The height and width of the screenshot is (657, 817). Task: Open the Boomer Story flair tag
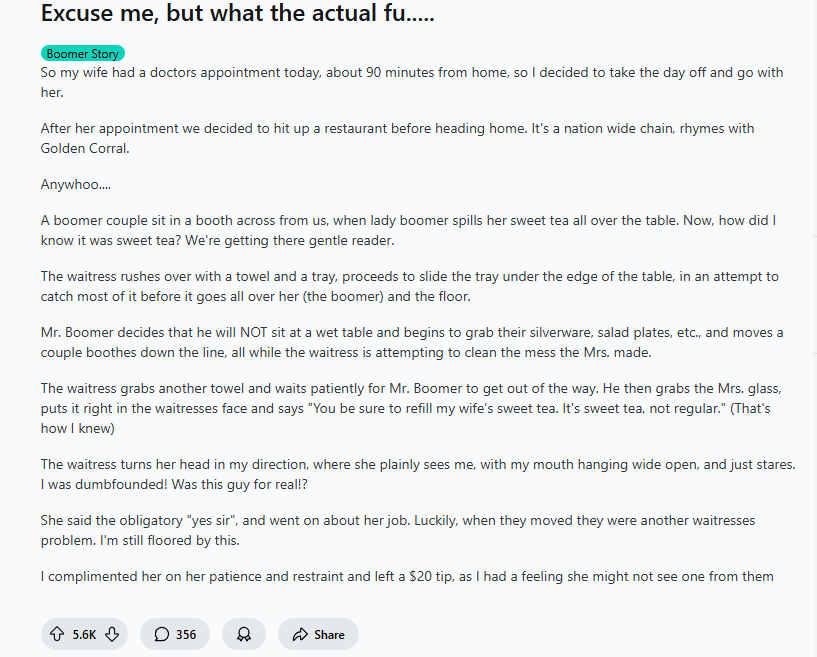click(x=83, y=54)
